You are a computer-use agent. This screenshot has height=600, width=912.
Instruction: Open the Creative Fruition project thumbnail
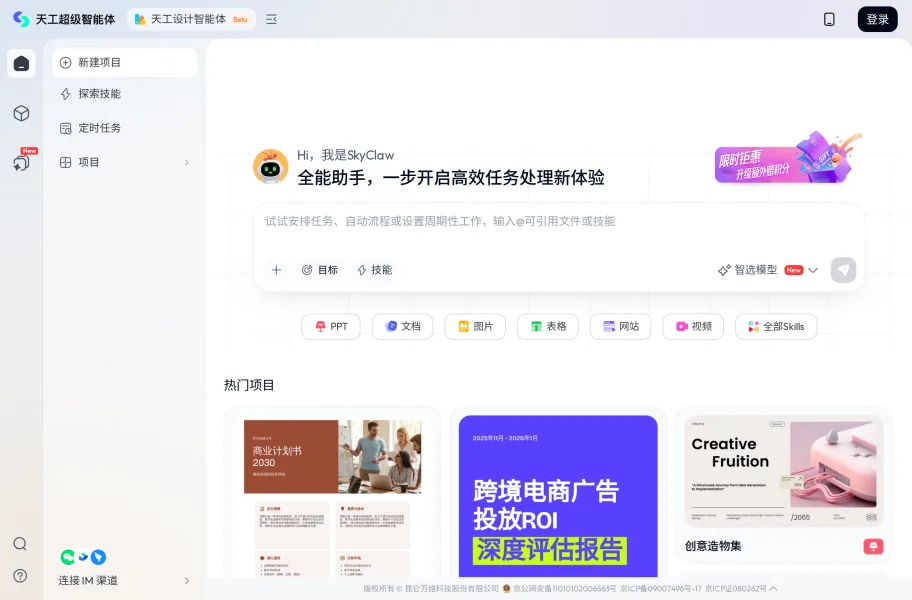(x=784, y=471)
